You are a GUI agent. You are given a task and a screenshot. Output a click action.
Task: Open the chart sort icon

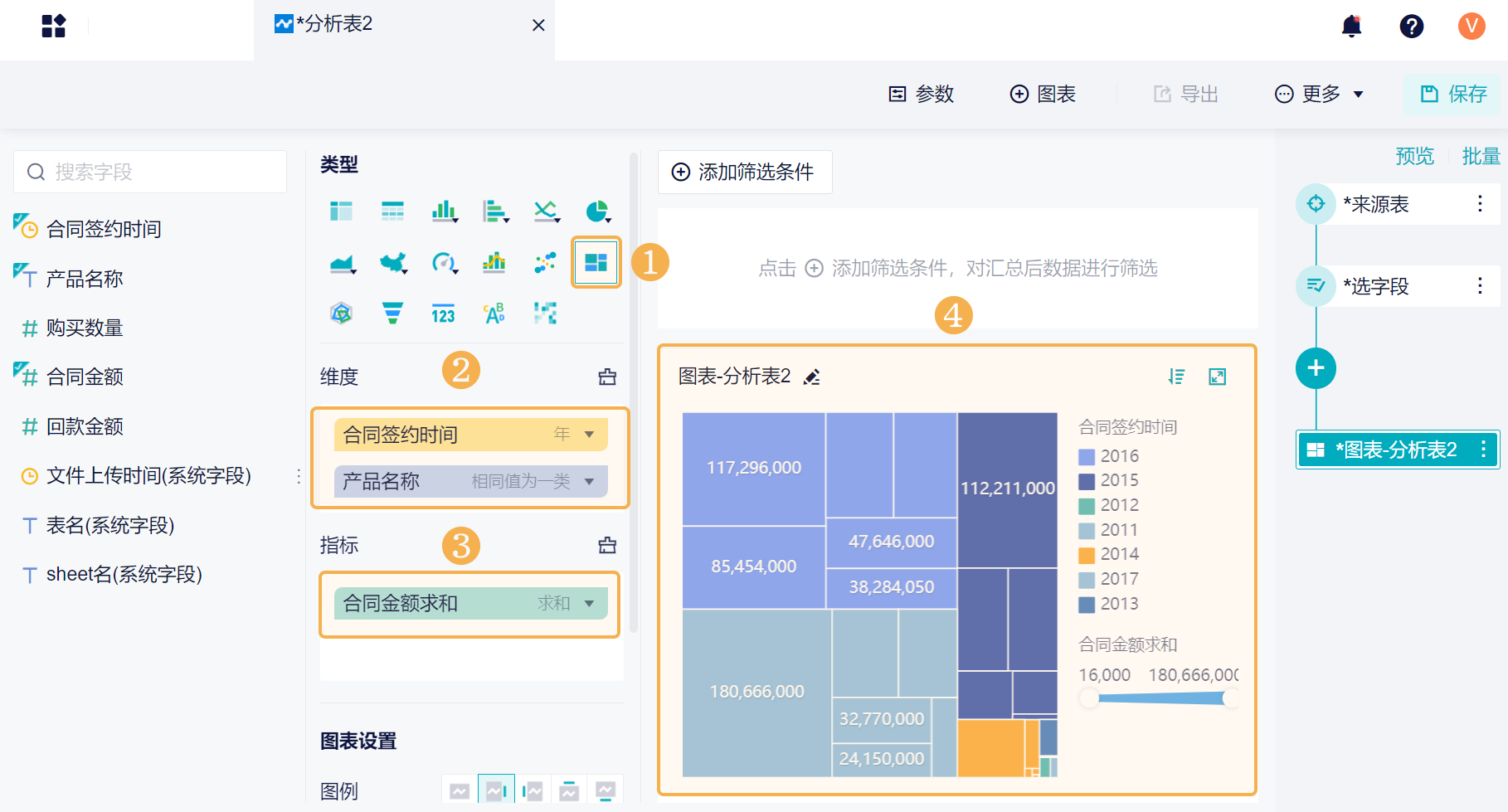coord(1176,377)
